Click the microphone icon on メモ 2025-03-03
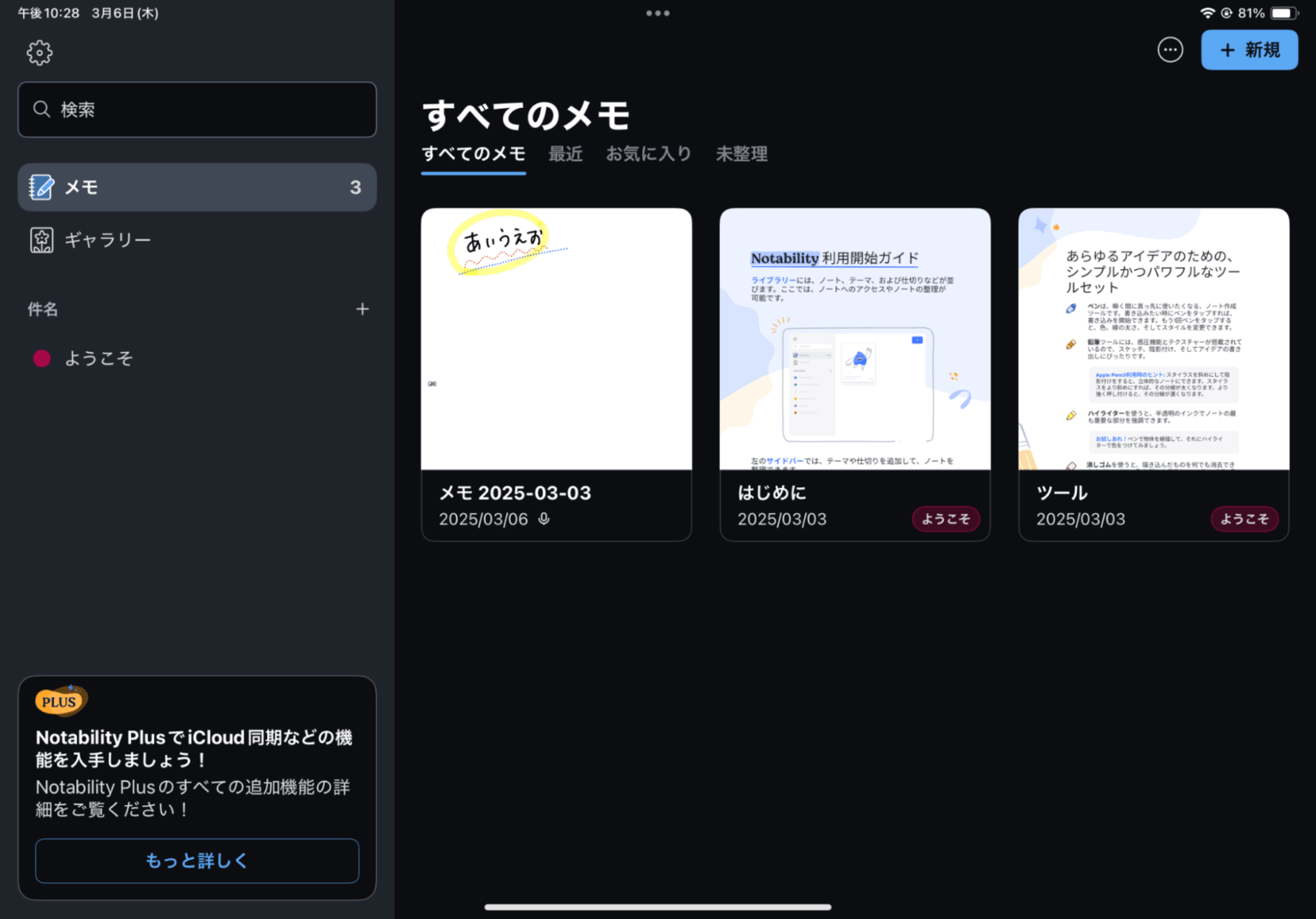This screenshot has height=919, width=1316. click(x=544, y=519)
